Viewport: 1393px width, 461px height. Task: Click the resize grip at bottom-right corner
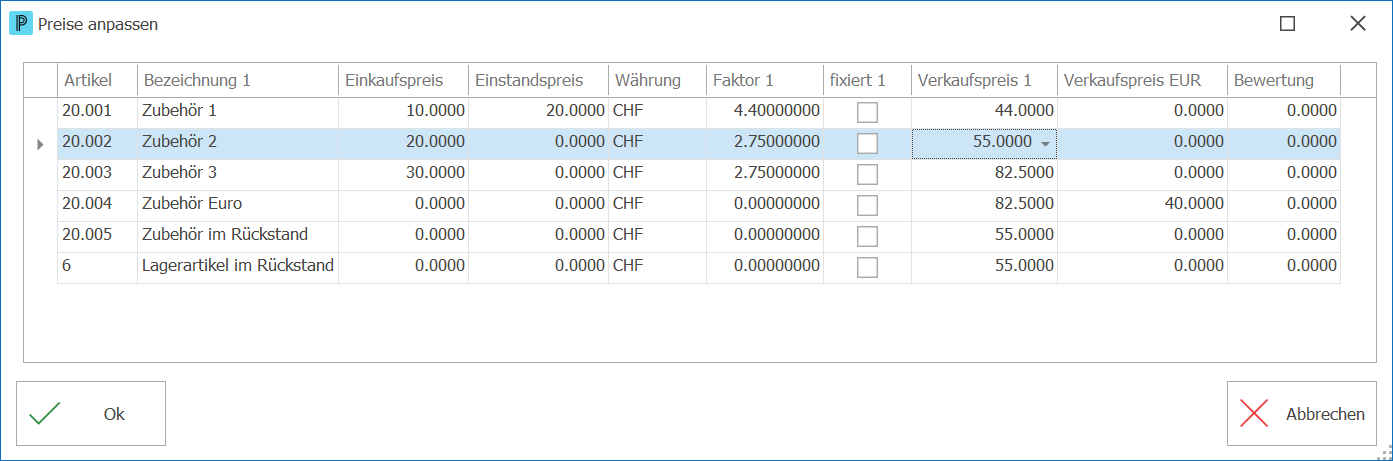(1385, 453)
